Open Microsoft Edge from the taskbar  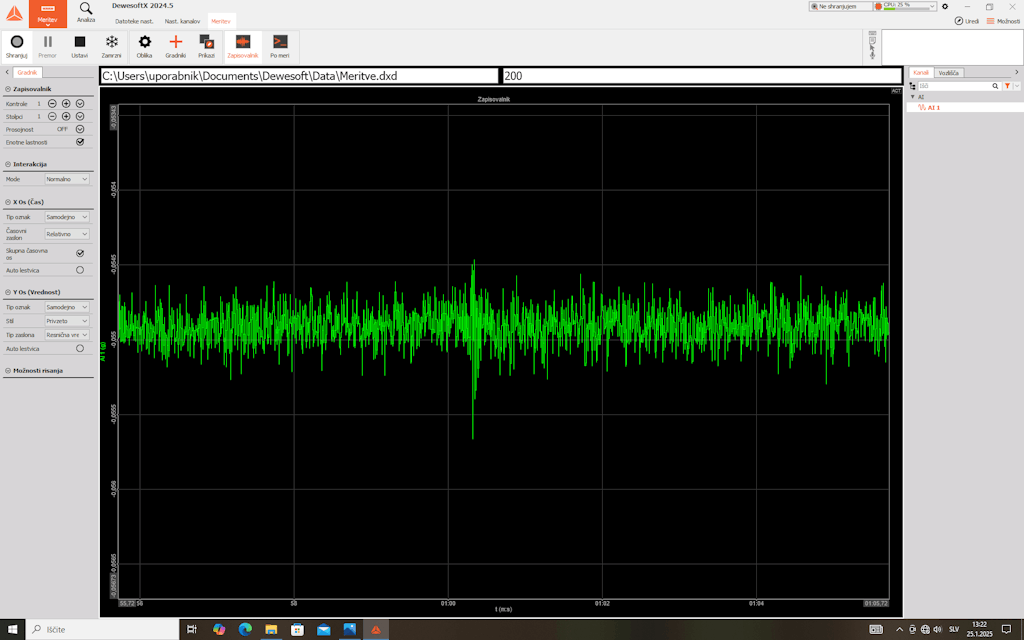(245, 630)
